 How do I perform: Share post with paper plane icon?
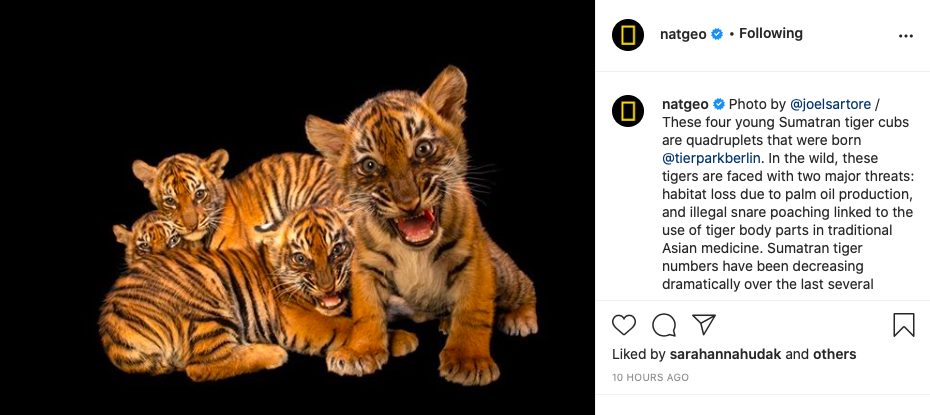tap(704, 325)
